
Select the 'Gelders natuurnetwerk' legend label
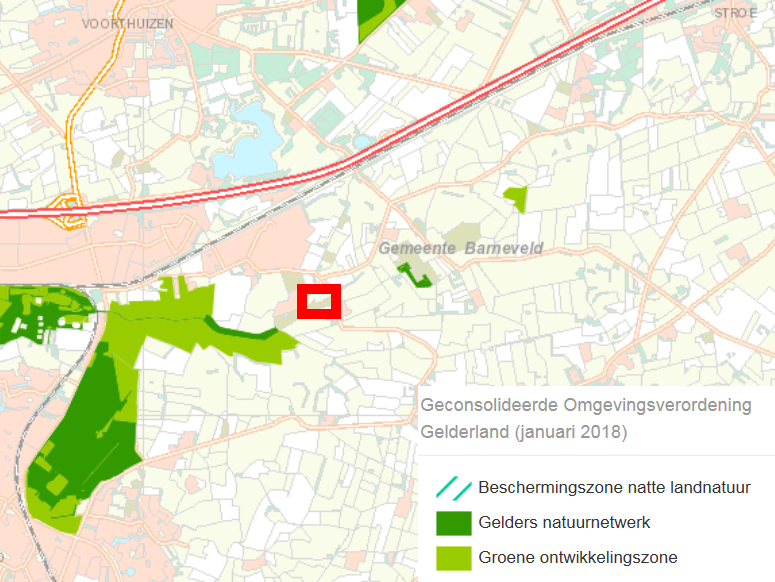coord(564,523)
